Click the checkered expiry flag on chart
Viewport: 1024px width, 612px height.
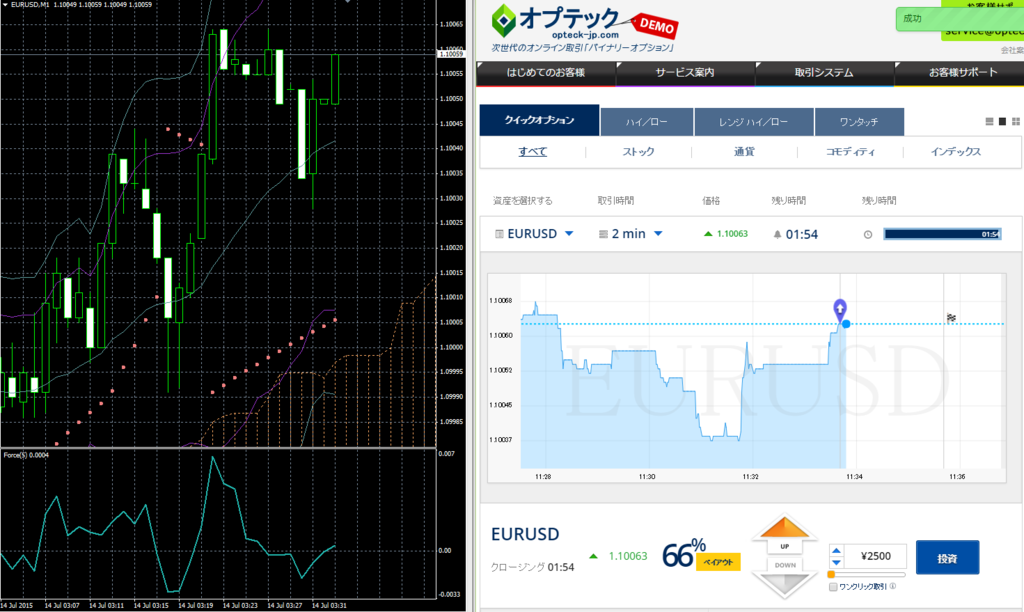tap(952, 318)
